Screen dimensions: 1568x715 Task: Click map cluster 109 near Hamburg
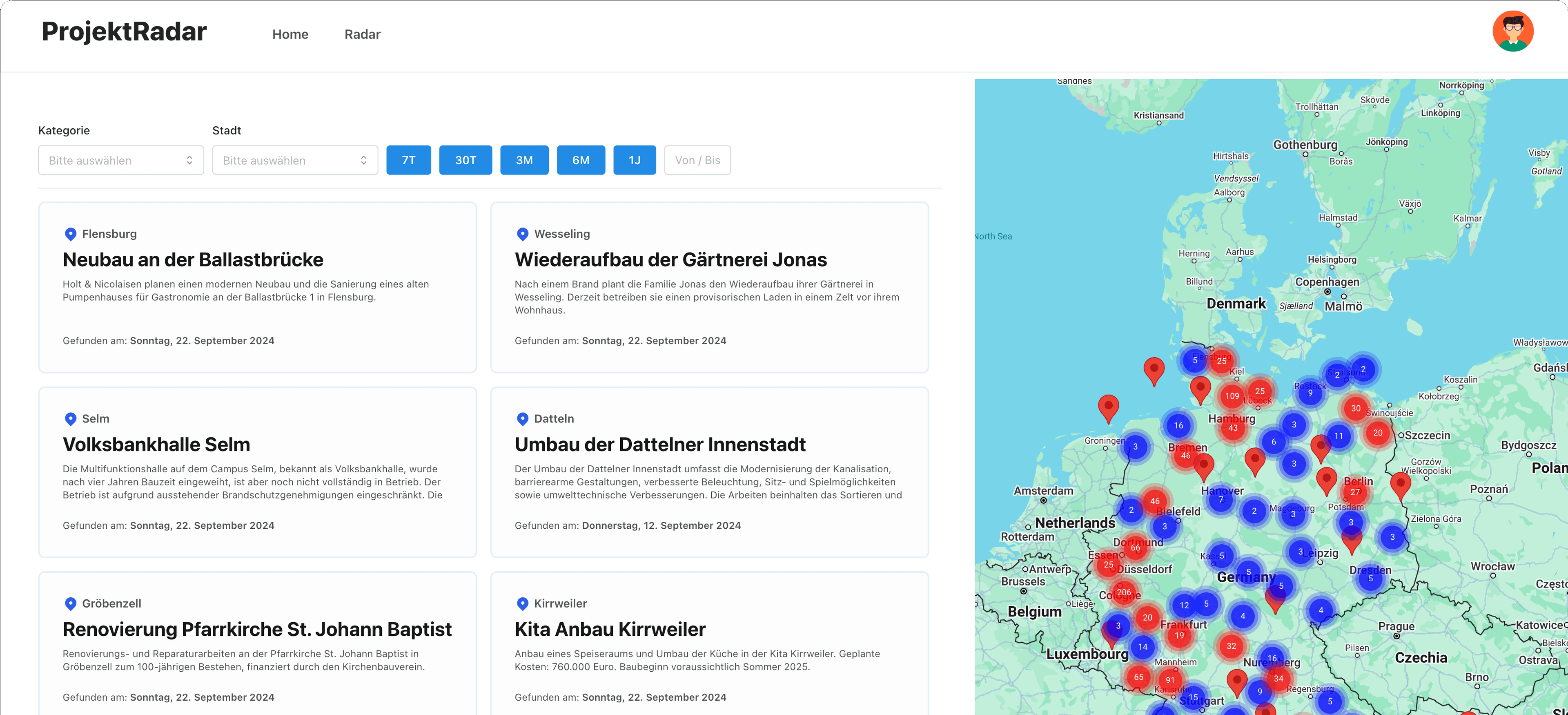[1232, 396]
